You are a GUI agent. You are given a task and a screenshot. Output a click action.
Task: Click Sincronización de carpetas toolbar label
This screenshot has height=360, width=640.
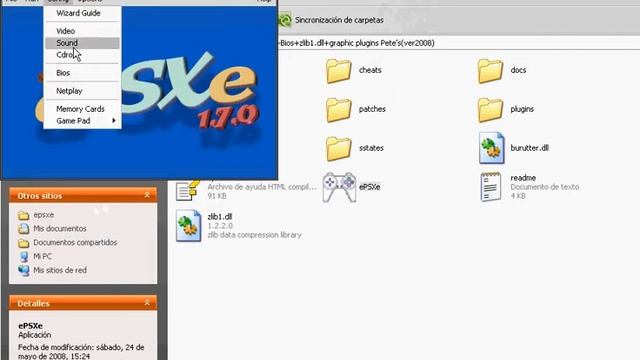click(x=339, y=20)
